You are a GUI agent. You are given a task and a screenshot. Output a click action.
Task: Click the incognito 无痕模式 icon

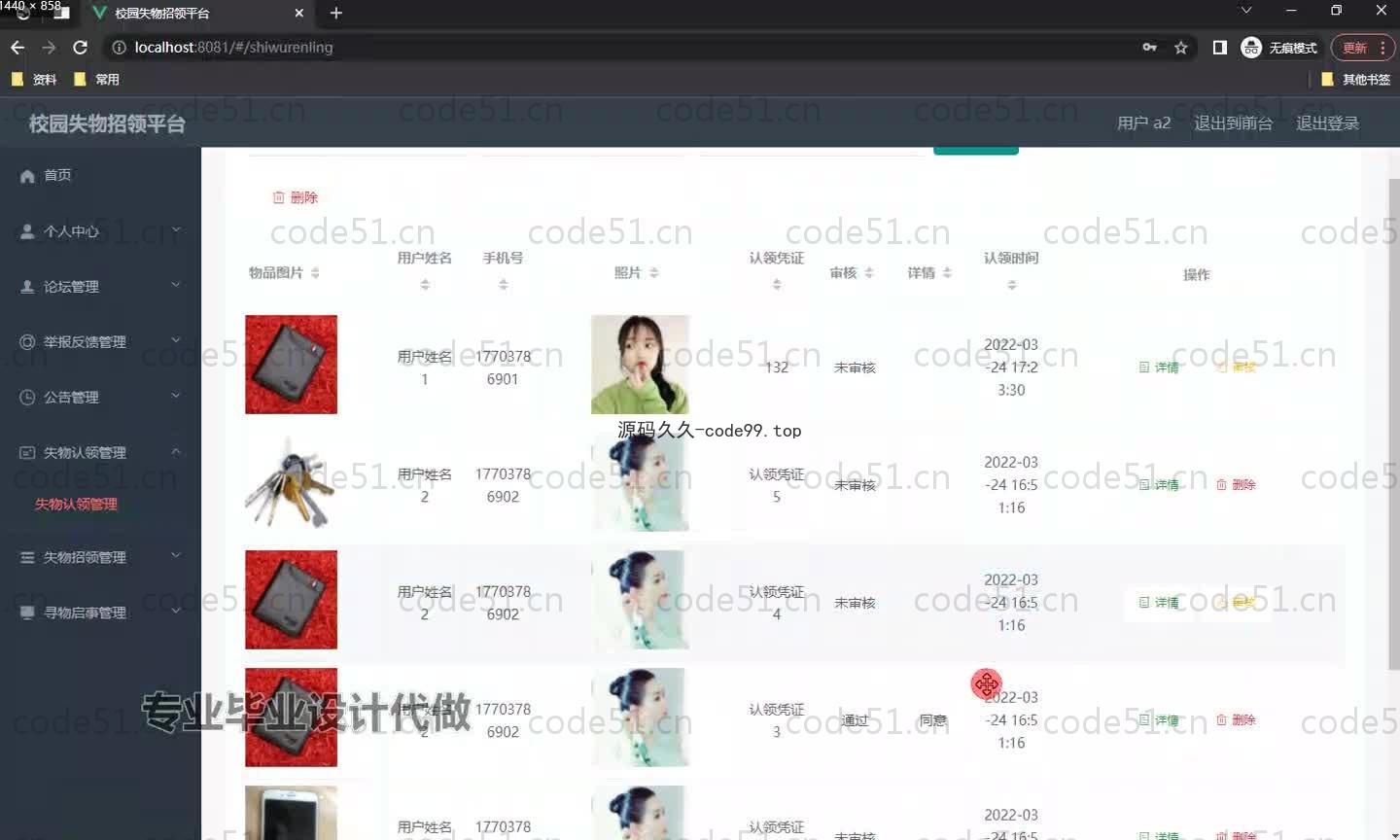[x=1251, y=48]
